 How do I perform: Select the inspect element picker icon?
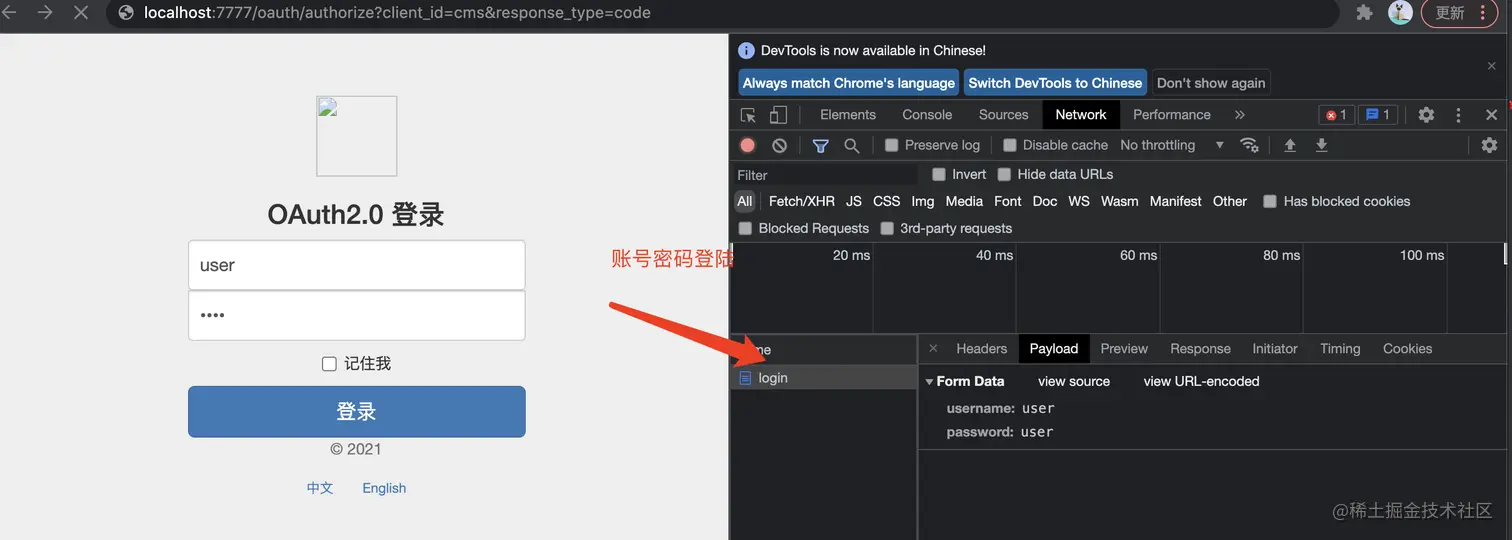pyautogui.click(x=748, y=115)
